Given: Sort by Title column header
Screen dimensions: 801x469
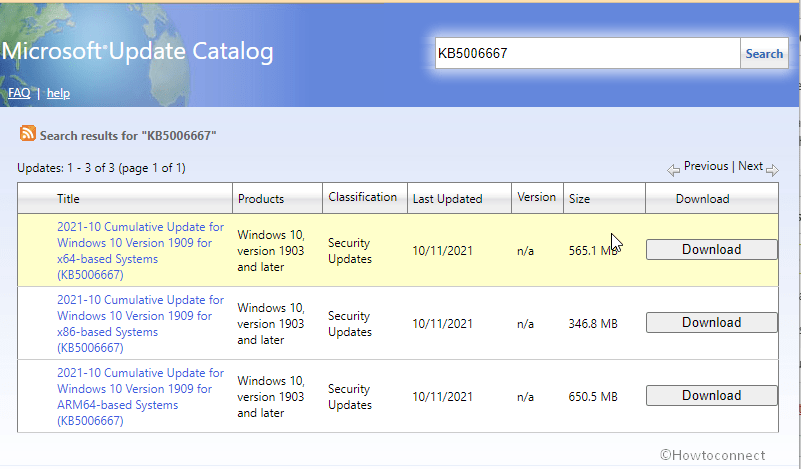Looking at the screenshot, I should coord(68,199).
